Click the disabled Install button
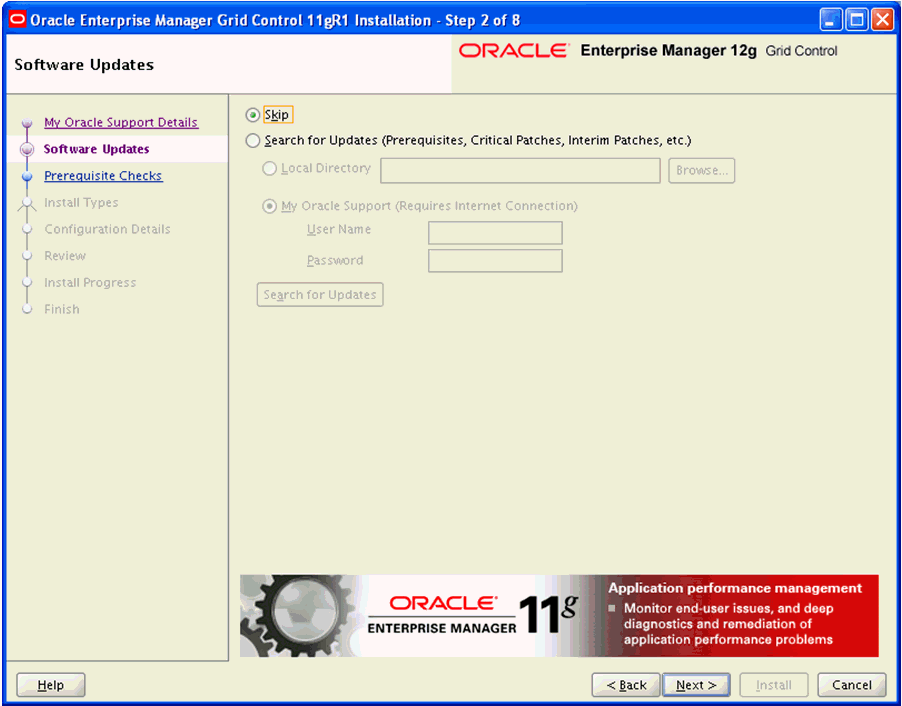 pos(774,685)
